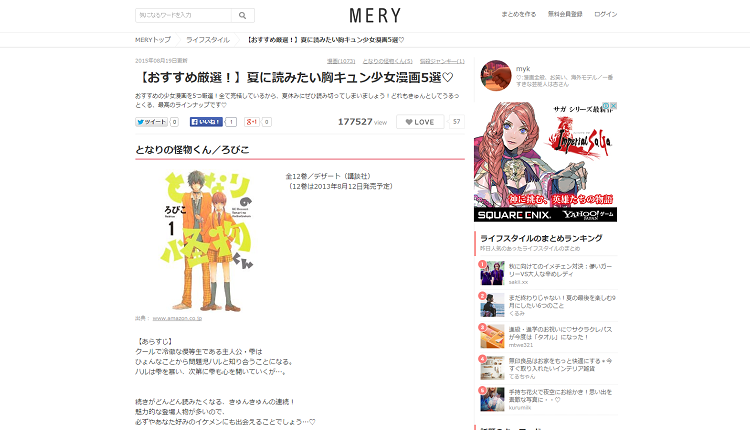
Task: Click the article title 夏に読みたい胸キュン少女漫画5選
Action: 295,77
